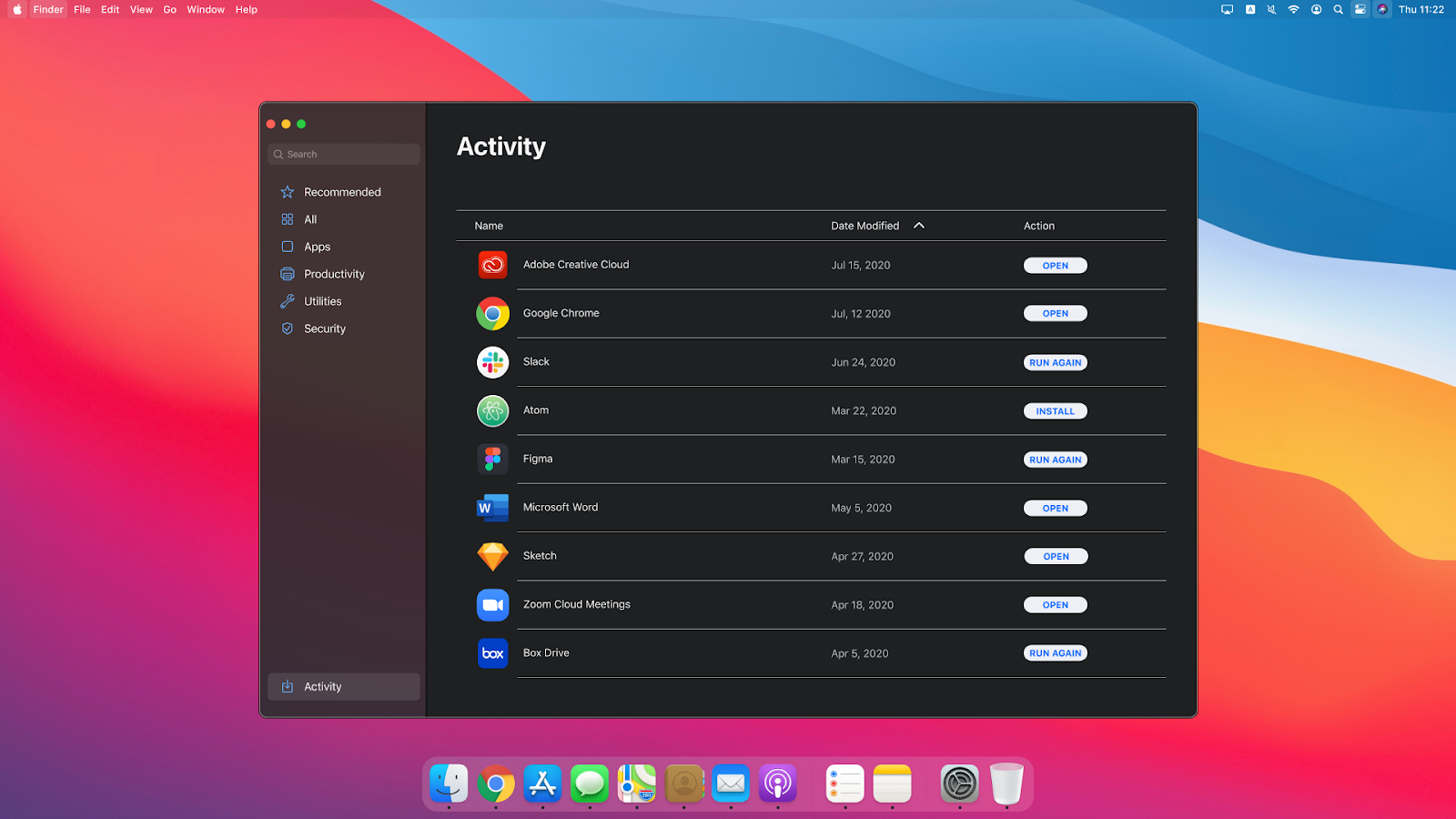The image size is (1456, 819).
Task: Open Microsoft Word via its Open button
Action: [1055, 508]
